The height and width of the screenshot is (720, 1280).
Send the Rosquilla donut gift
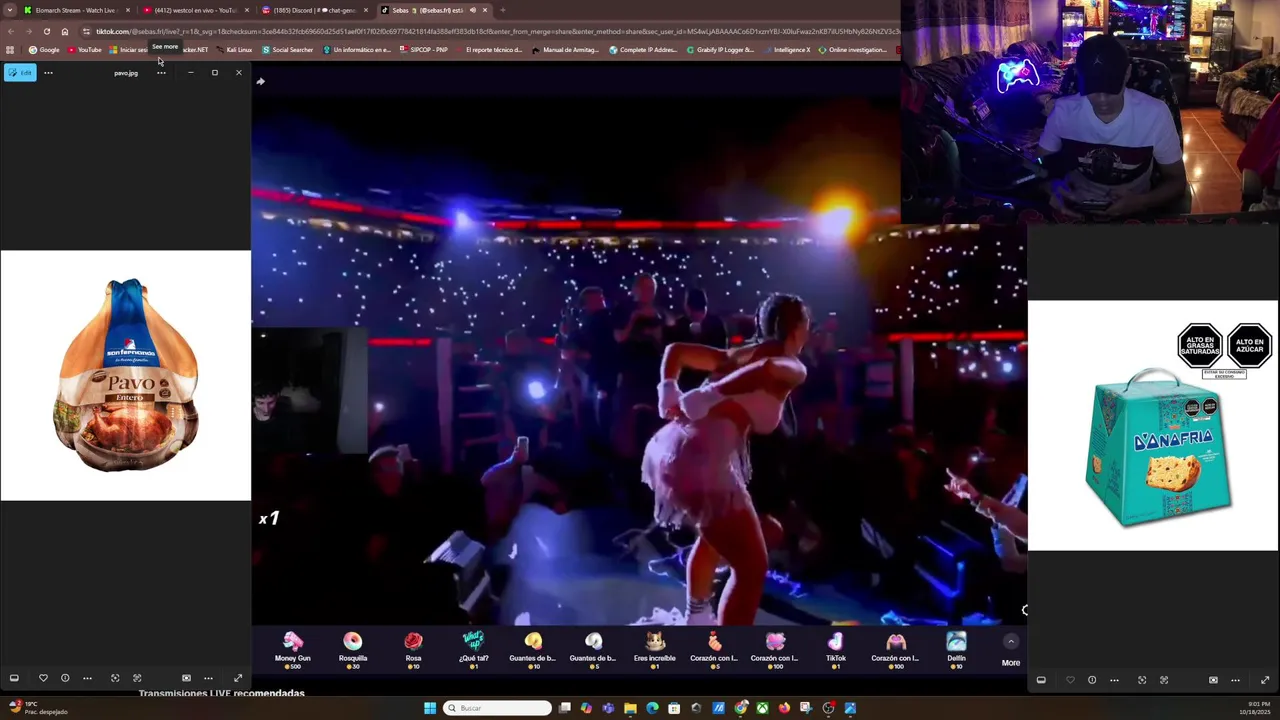[353, 648]
